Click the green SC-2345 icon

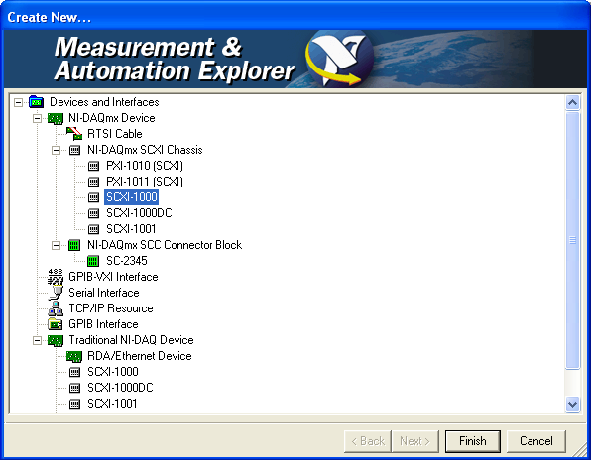[93, 261]
